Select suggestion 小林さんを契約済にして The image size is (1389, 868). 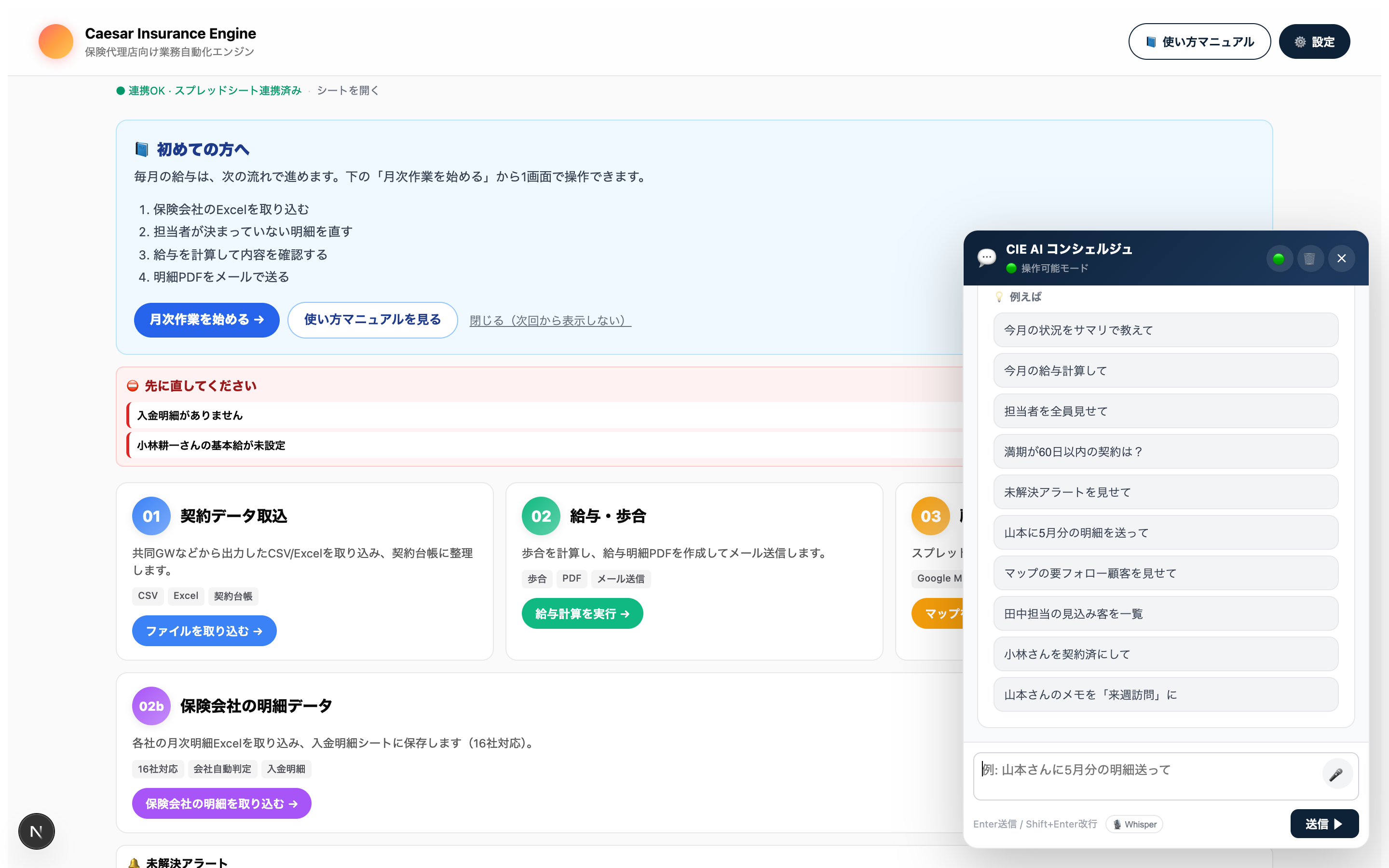pyautogui.click(x=1166, y=654)
